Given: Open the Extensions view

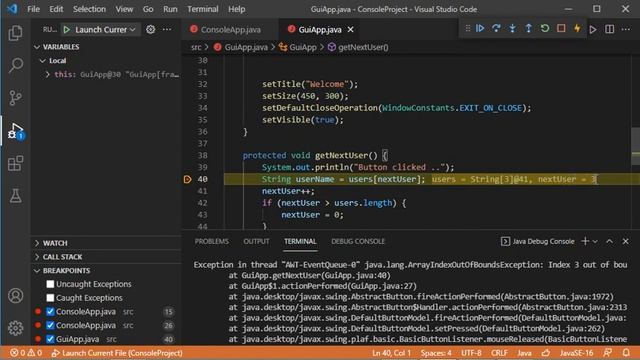Looking at the screenshot, I should pos(16,163).
